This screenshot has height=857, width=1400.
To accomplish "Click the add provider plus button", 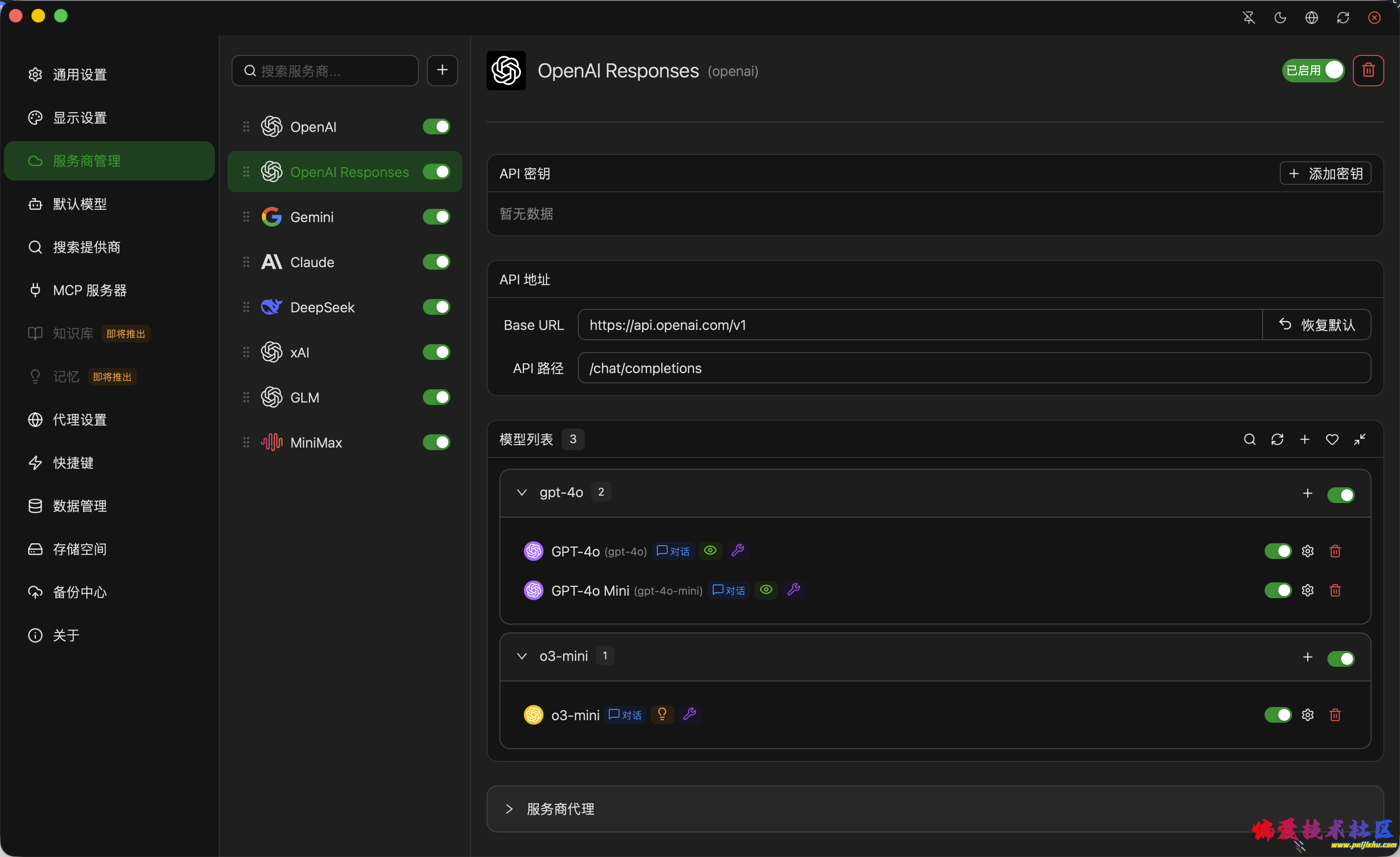I will click(x=442, y=71).
